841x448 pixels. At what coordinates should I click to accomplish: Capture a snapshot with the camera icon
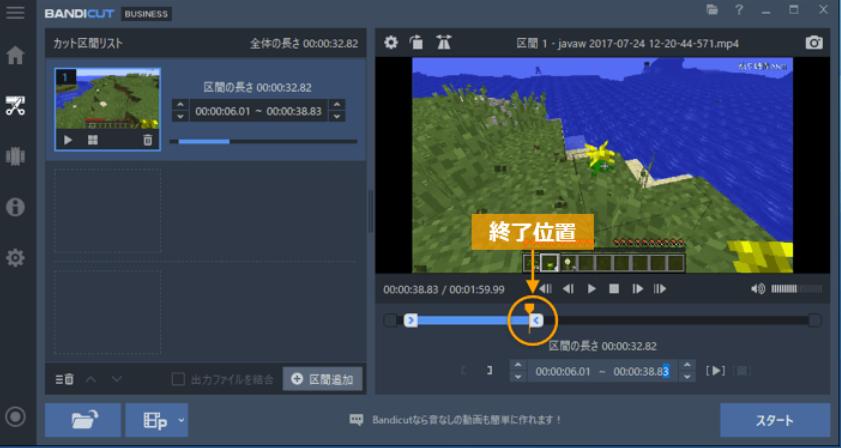[814, 43]
